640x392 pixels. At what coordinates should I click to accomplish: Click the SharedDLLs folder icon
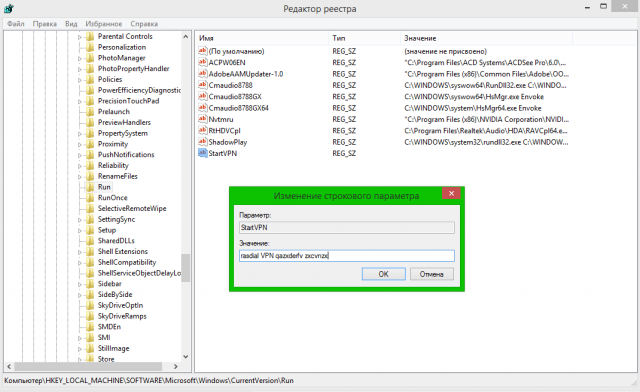click(x=90, y=241)
